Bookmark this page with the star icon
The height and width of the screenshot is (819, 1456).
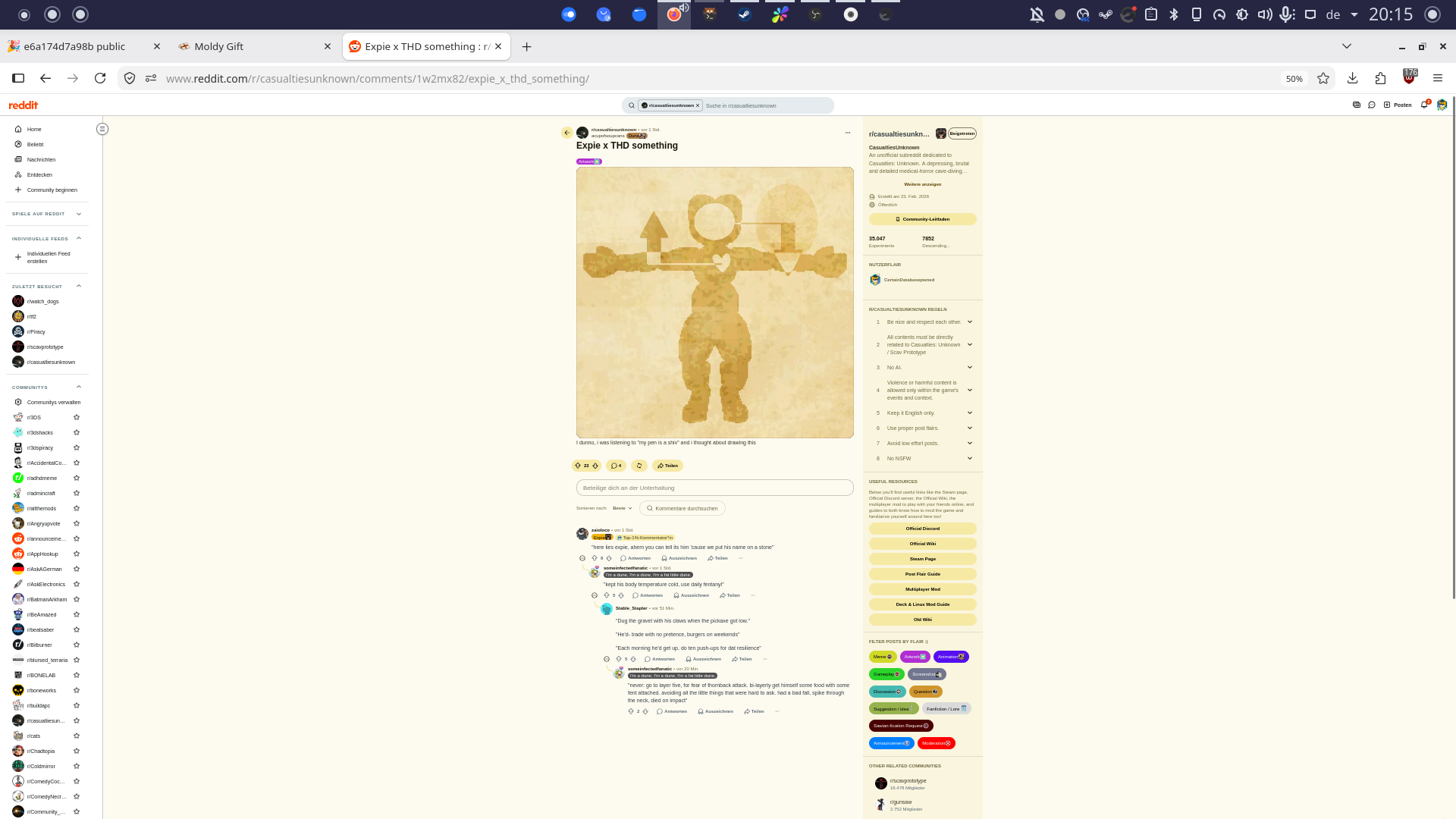1323,78
